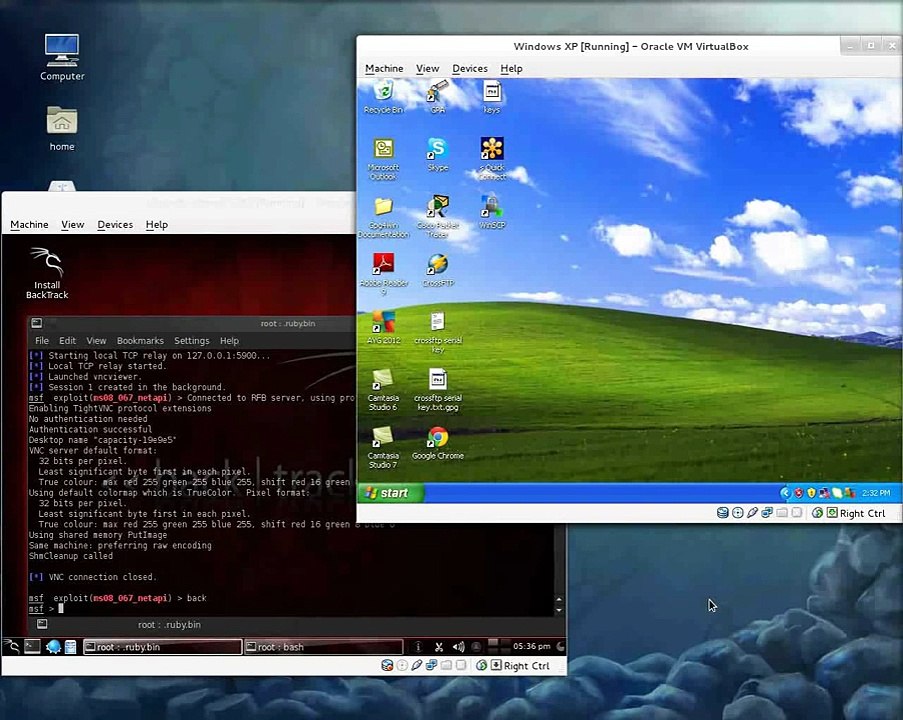Open the Computer icon on the host desktop

(x=62, y=57)
